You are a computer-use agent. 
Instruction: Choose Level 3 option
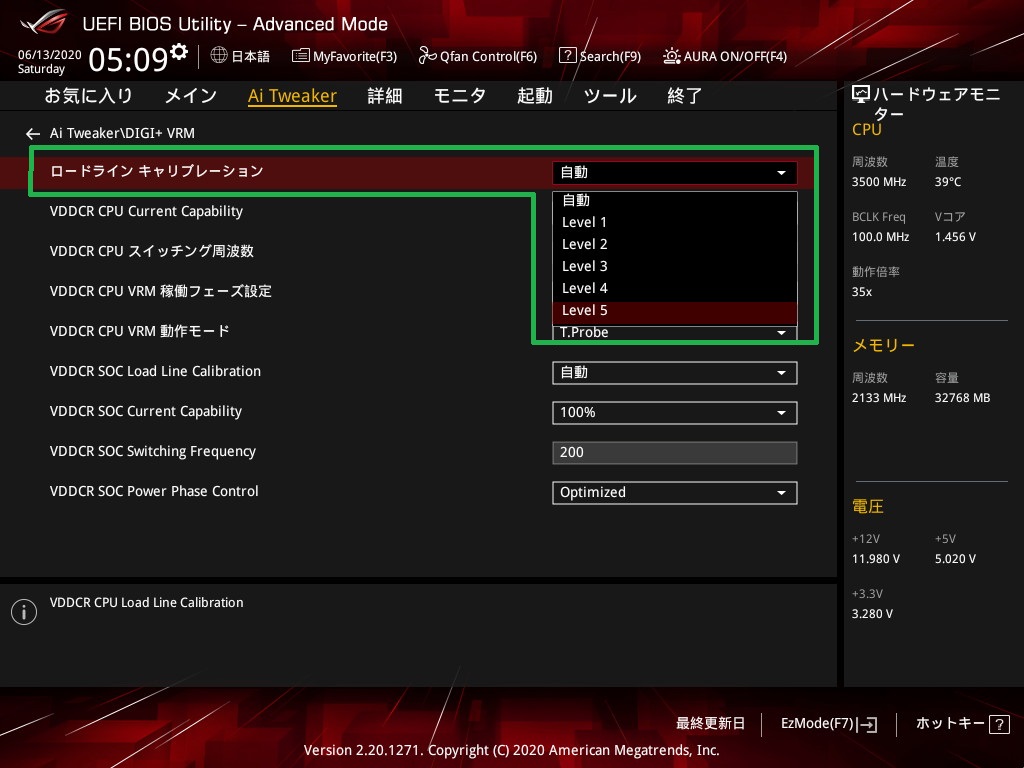[675, 266]
